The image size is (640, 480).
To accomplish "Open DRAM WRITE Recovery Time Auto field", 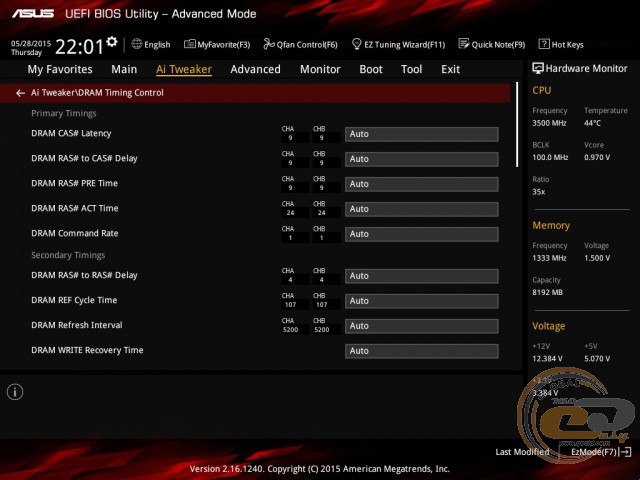I will tap(422, 351).
